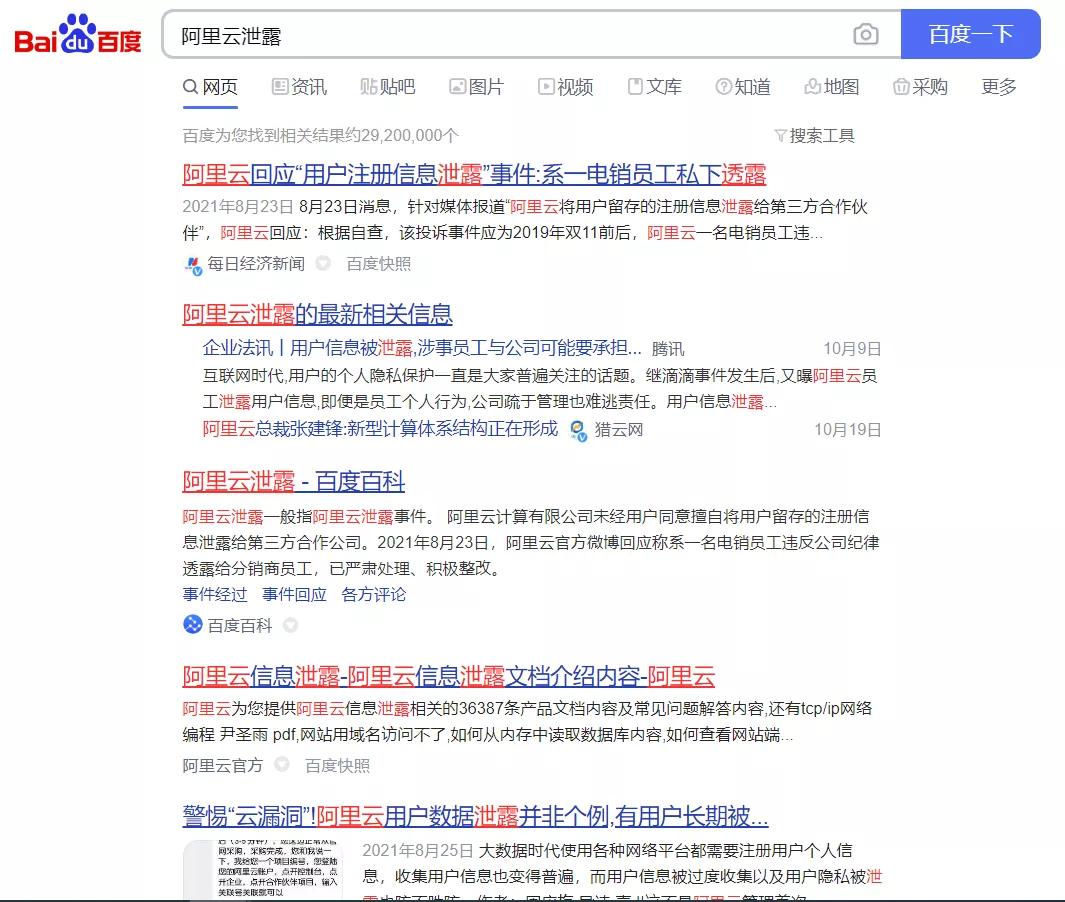Open result 阿里云信息泄露文档介绍内容
Image resolution: width=1065 pixels, height=902 pixels.
click(x=448, y=676)
